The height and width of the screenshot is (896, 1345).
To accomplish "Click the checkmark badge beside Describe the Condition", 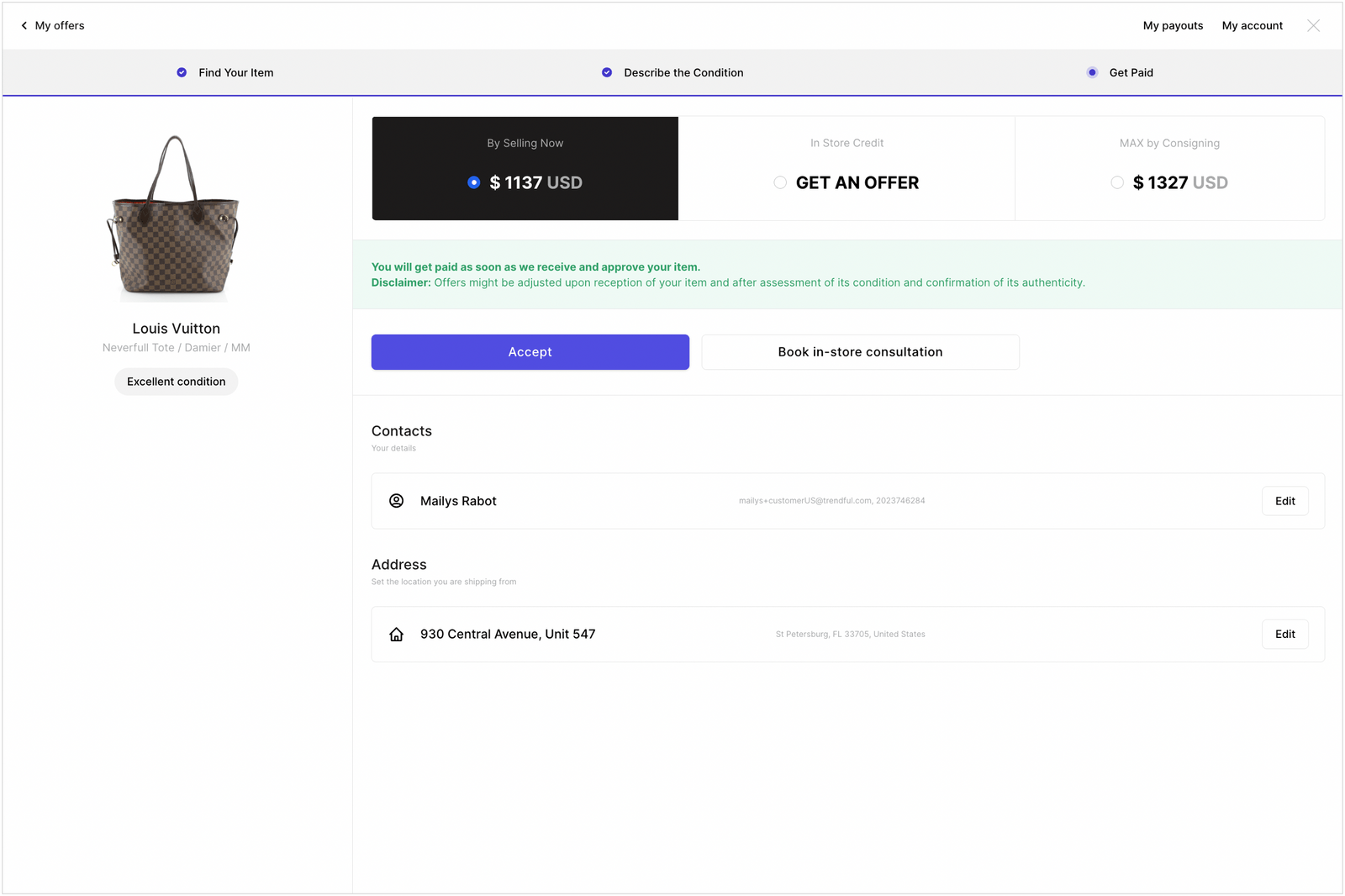I will pyautogui.click(x=606, y=72).
